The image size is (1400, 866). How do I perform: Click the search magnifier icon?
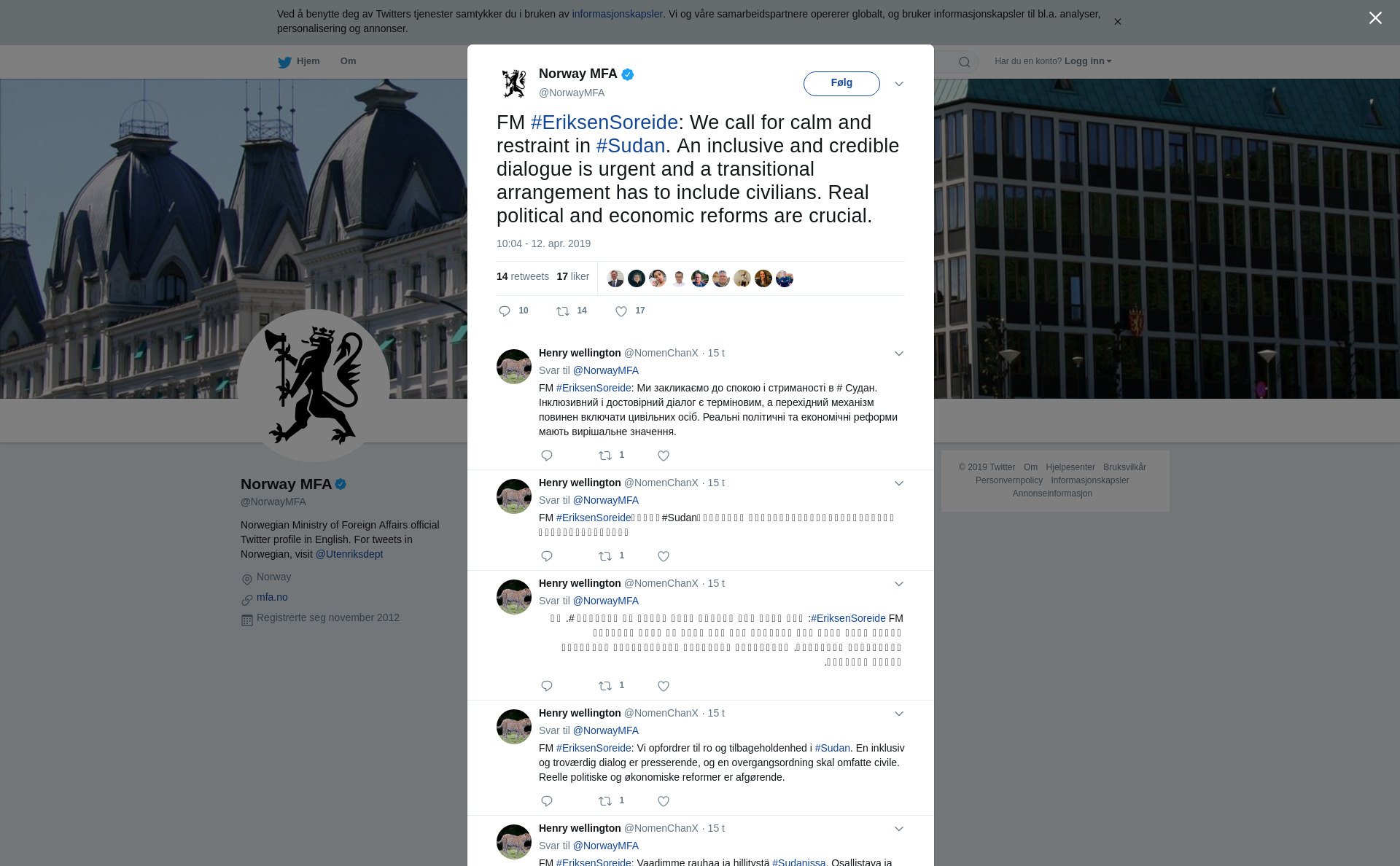[965, 62]
